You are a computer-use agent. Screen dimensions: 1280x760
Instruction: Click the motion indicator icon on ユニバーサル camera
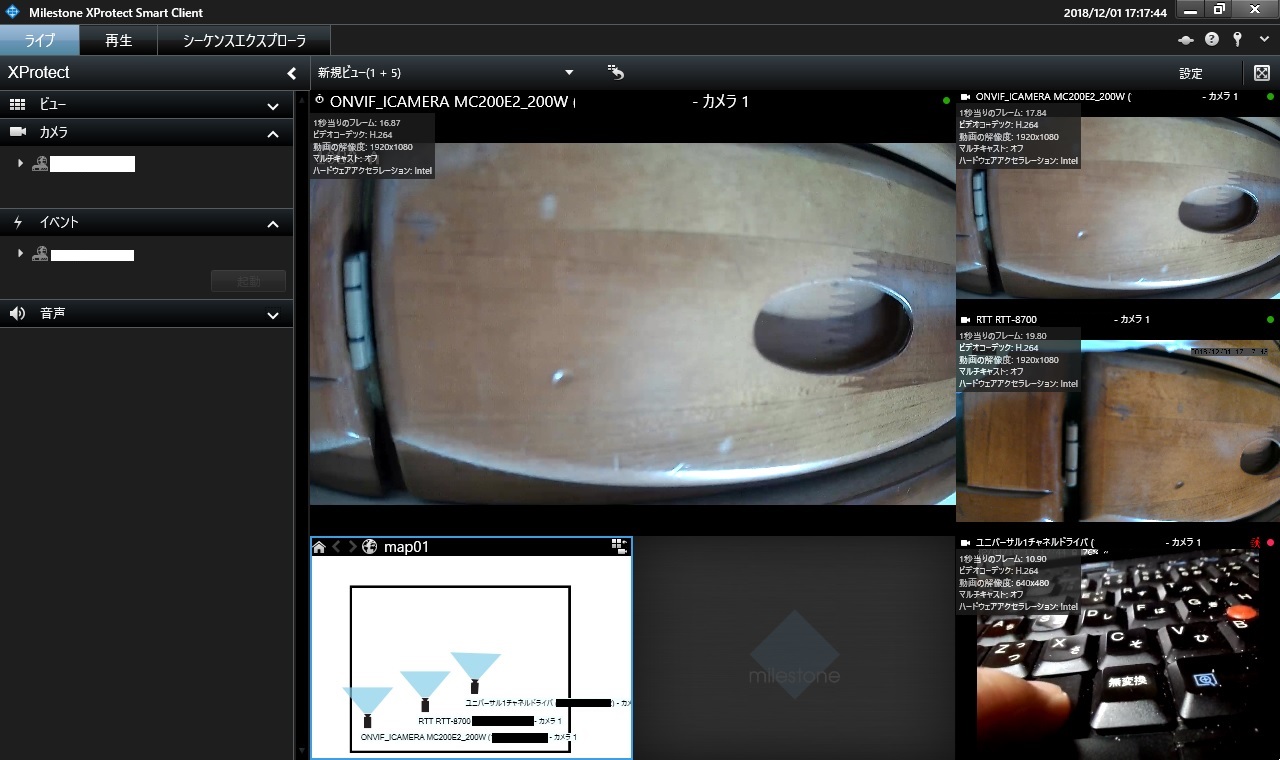tap(1255, 542)
